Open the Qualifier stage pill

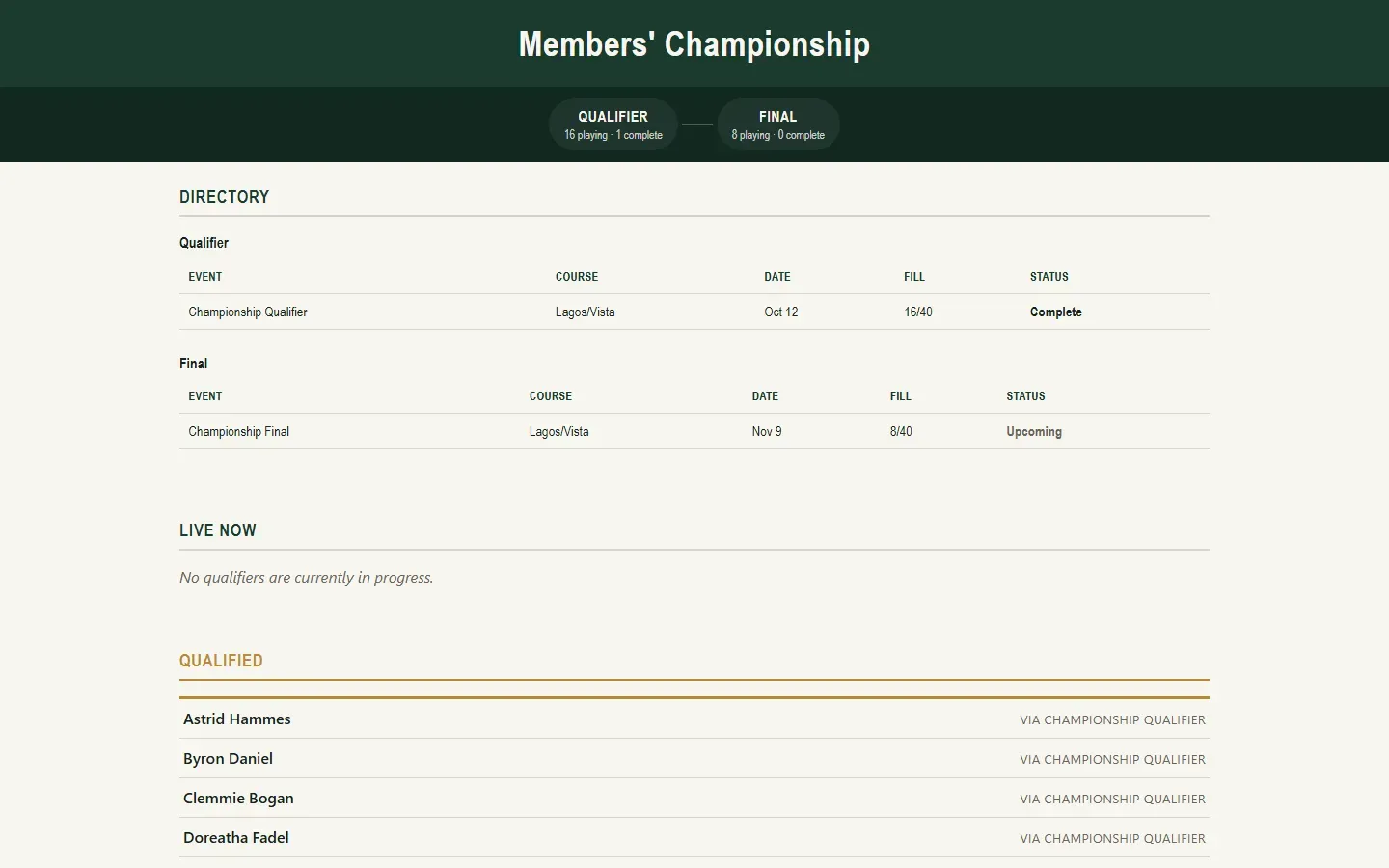pyautogui.click(x=613, y=124)
